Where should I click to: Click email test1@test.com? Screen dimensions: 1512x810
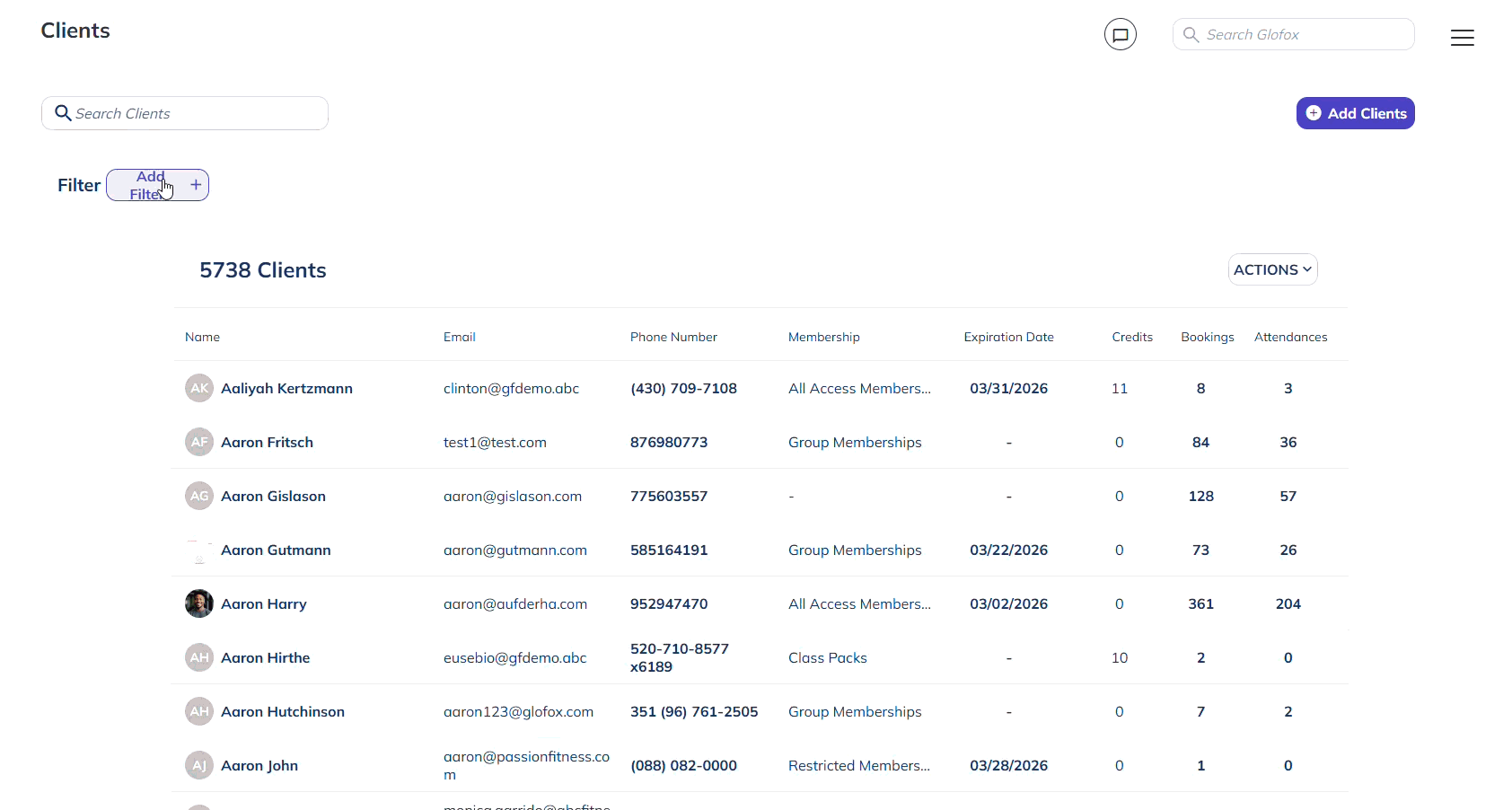[x=495, y=442]
